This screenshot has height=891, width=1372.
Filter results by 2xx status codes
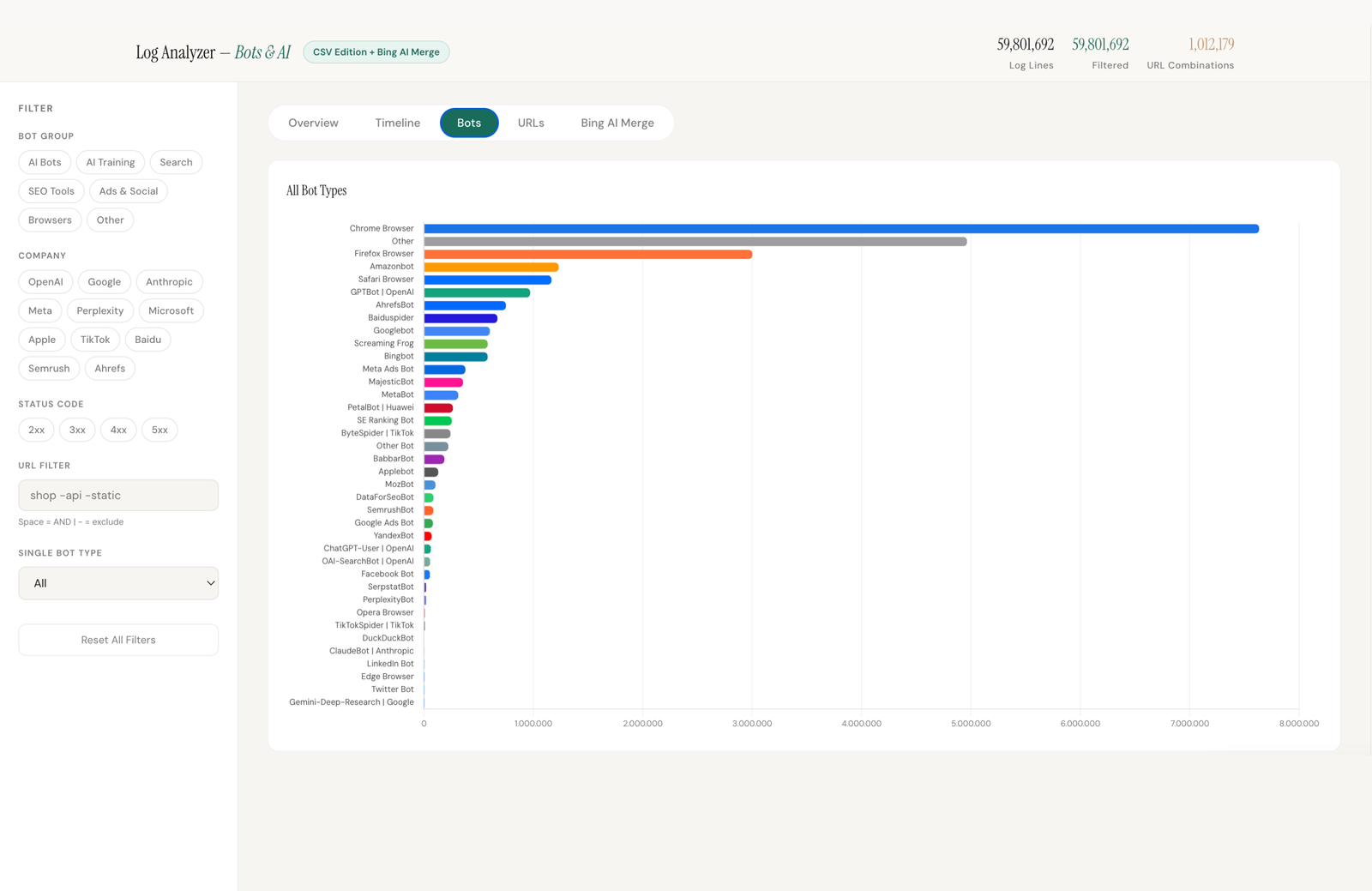click(36, 430)
